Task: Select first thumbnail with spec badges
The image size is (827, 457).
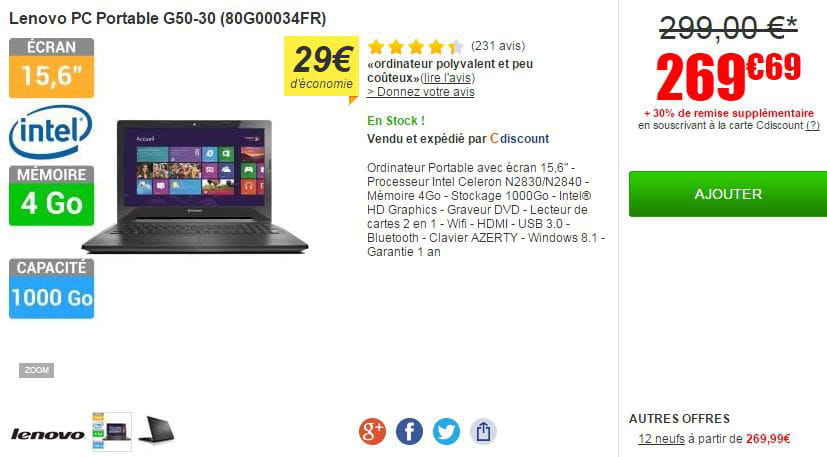Action: click(x=112, y=432)
